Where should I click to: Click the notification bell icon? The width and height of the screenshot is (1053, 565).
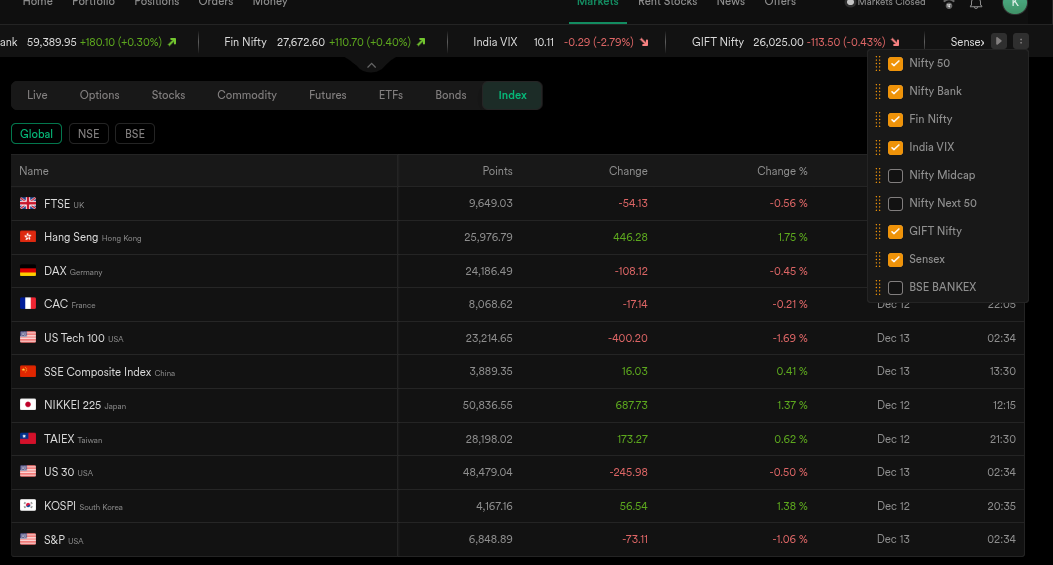tap(976, 4)
